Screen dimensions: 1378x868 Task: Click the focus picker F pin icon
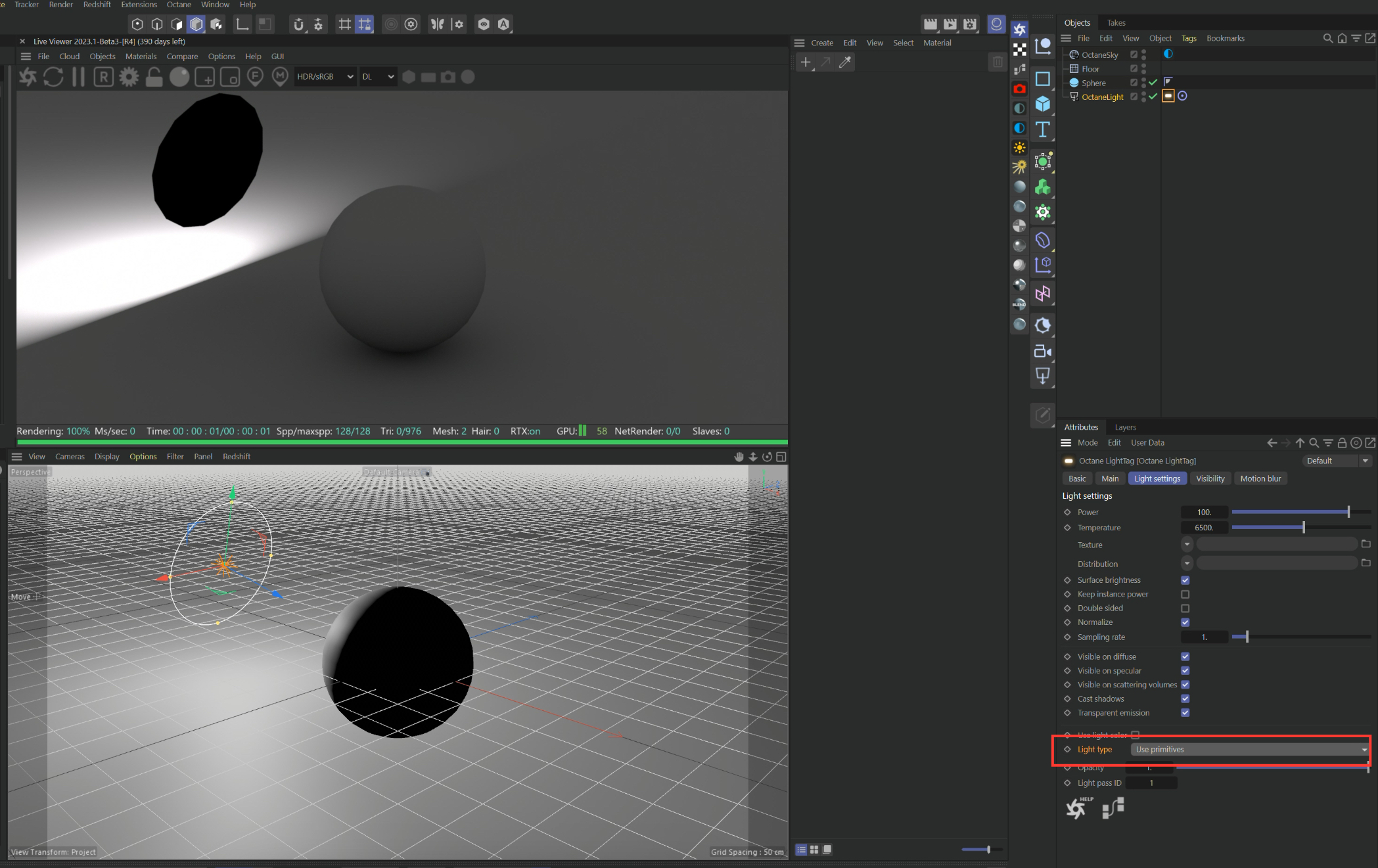255,77
